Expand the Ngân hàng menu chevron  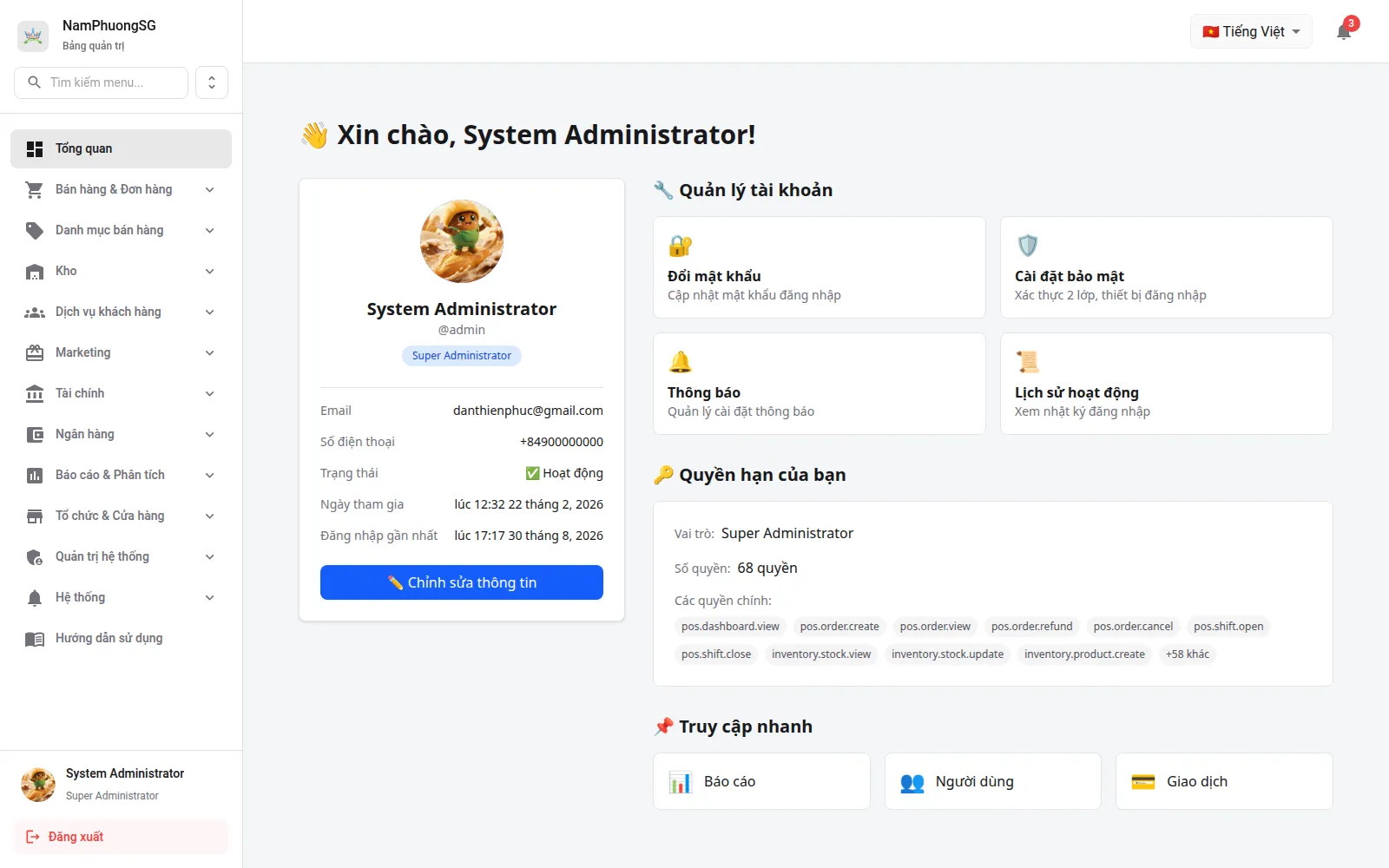[x=209, y=434]
